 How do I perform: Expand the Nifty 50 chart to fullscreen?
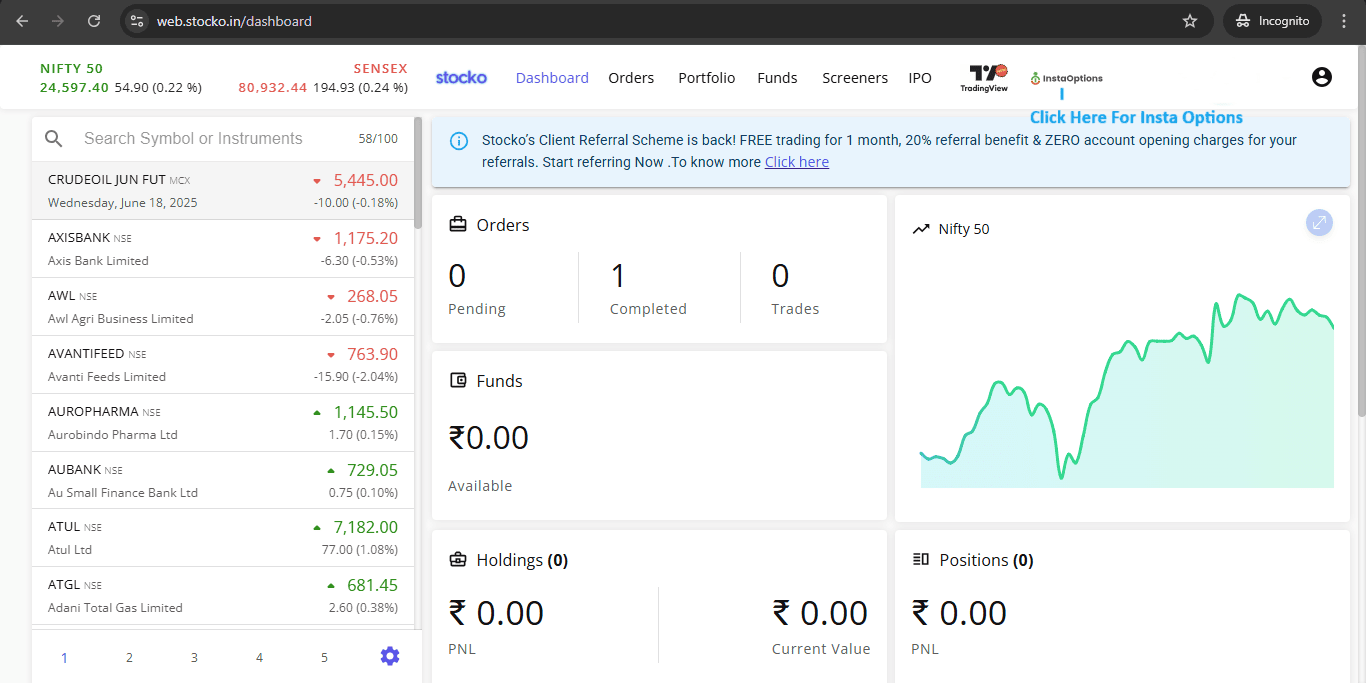click(x=1319, y=223)
